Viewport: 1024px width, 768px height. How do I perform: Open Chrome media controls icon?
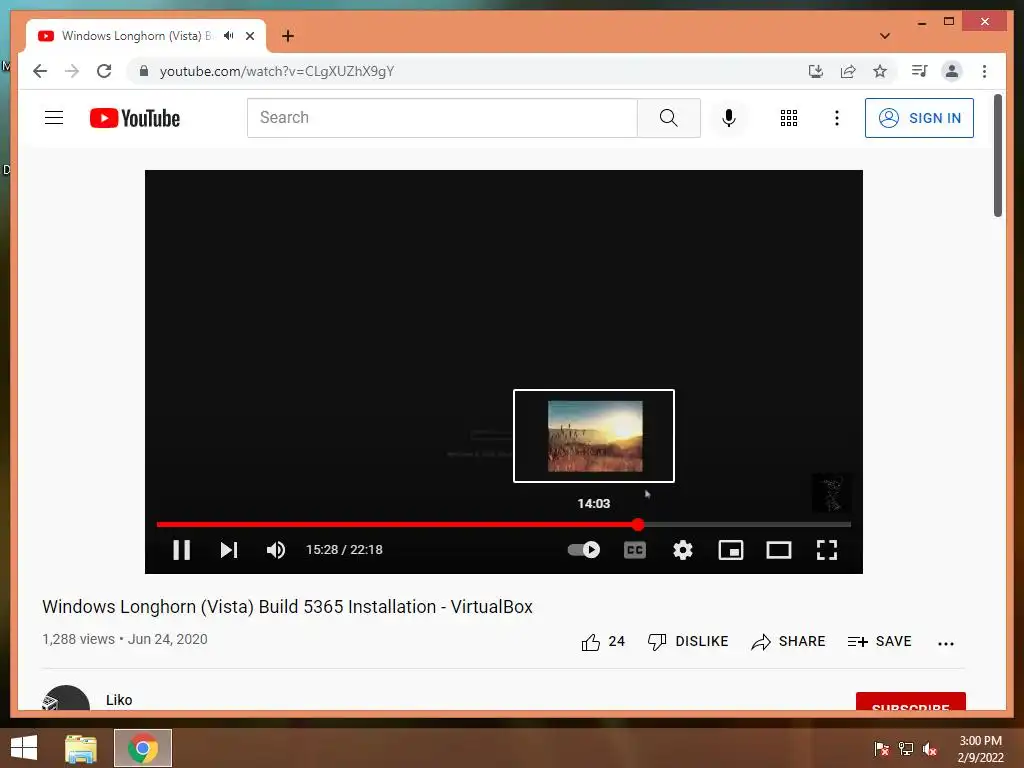pyautogui.click(x=920, y=71)
